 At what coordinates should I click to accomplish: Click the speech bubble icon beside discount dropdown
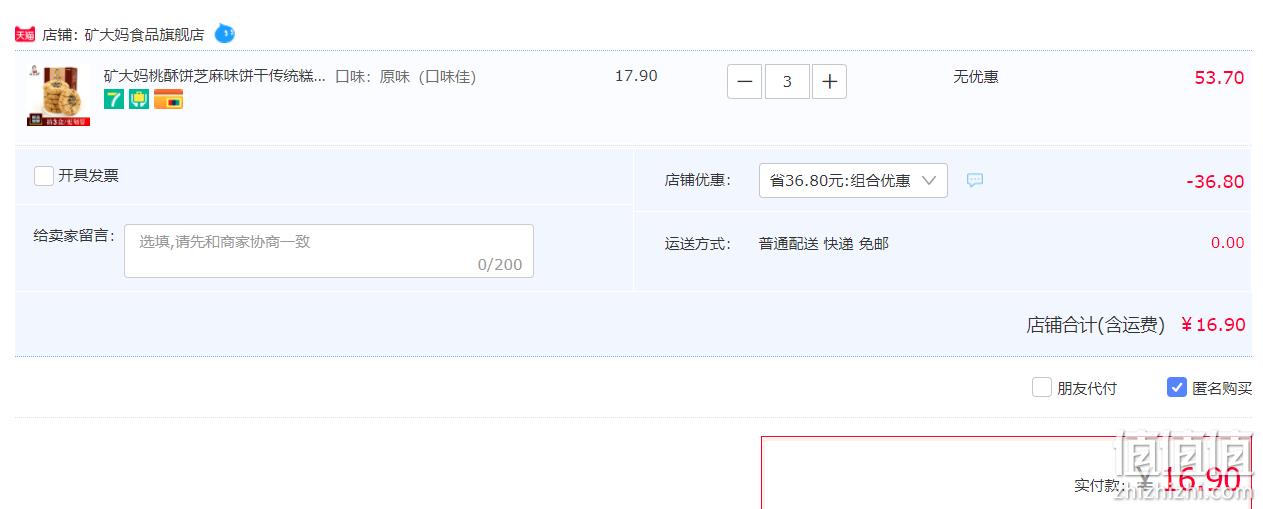(975, 180)
